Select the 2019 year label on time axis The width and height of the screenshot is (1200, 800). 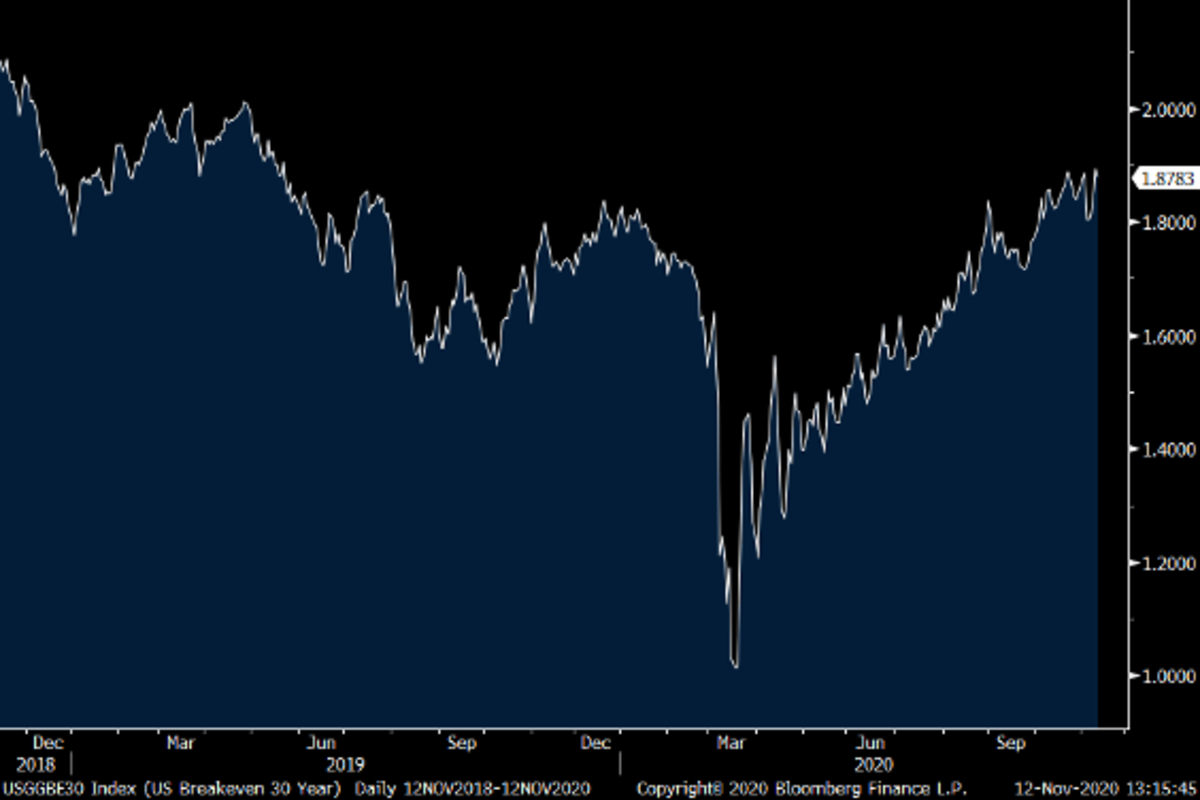pos(344,765)
